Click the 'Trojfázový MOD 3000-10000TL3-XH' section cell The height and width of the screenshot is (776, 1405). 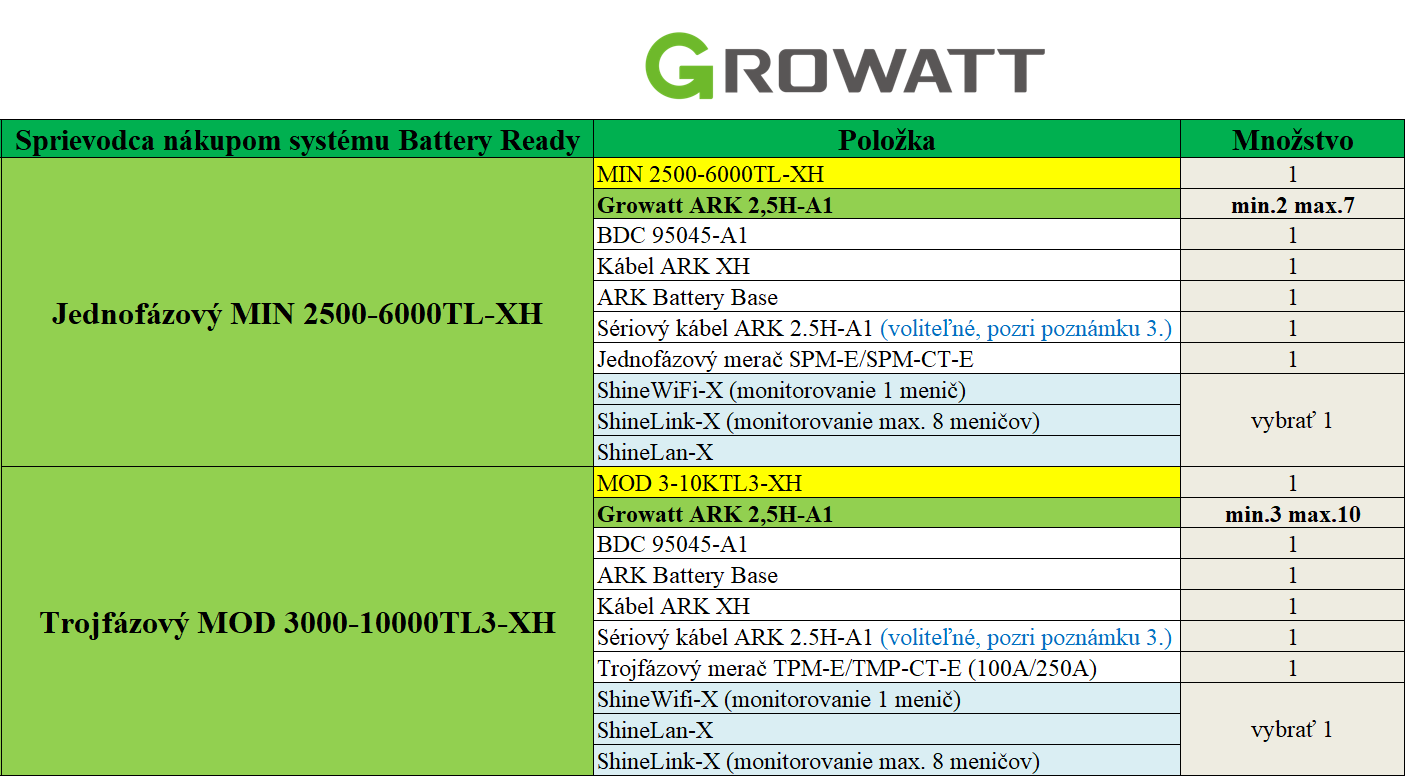click(x=297, y=622)
